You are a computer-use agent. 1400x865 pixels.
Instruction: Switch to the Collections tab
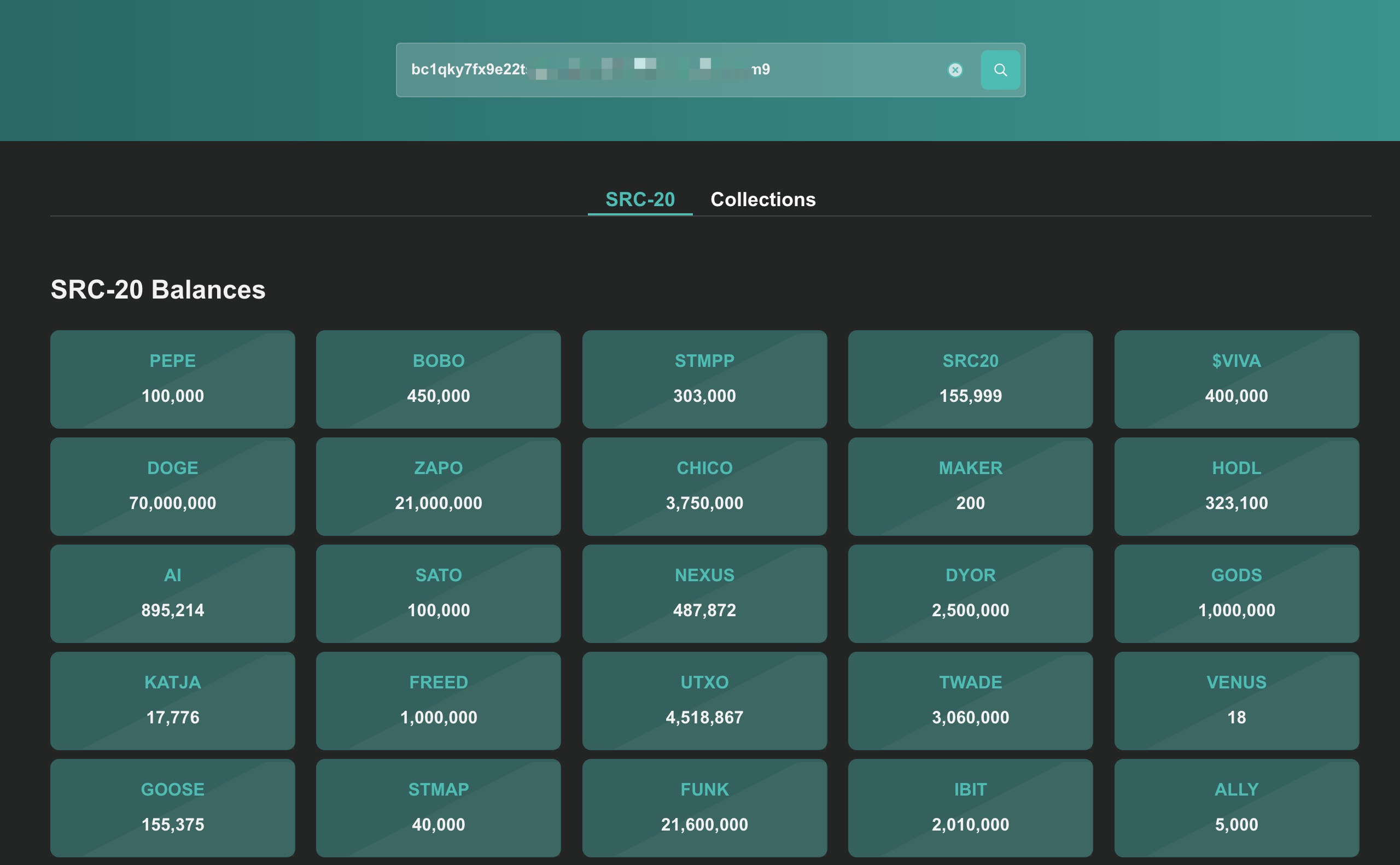[763, 199]
